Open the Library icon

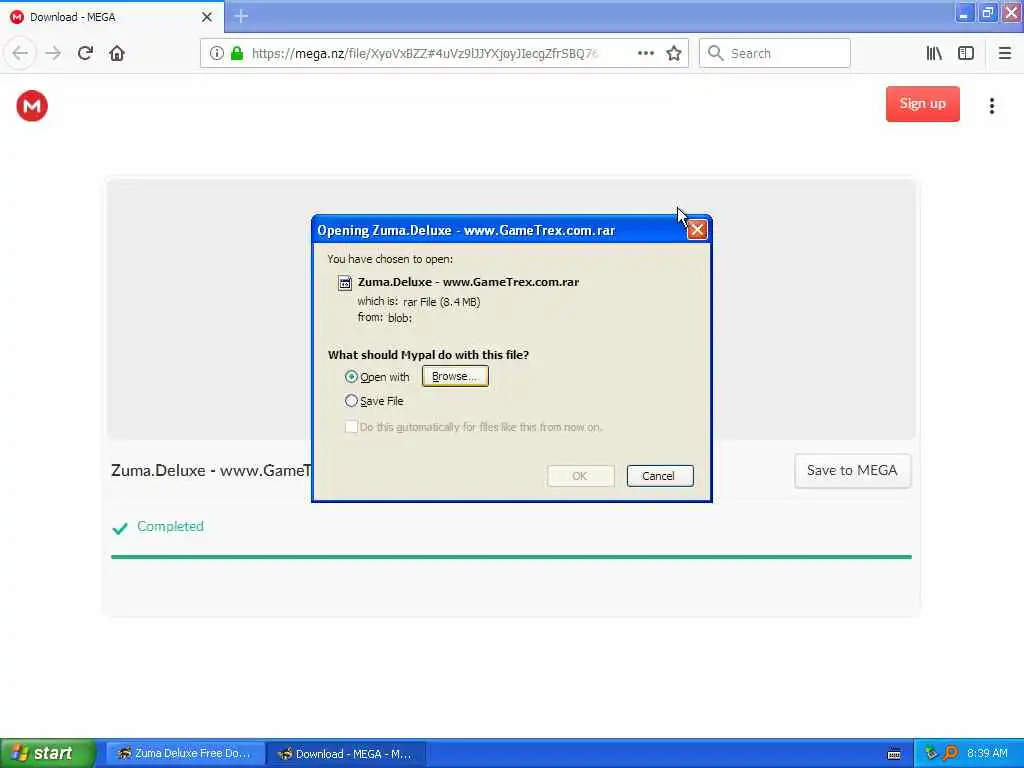[934, 54]
